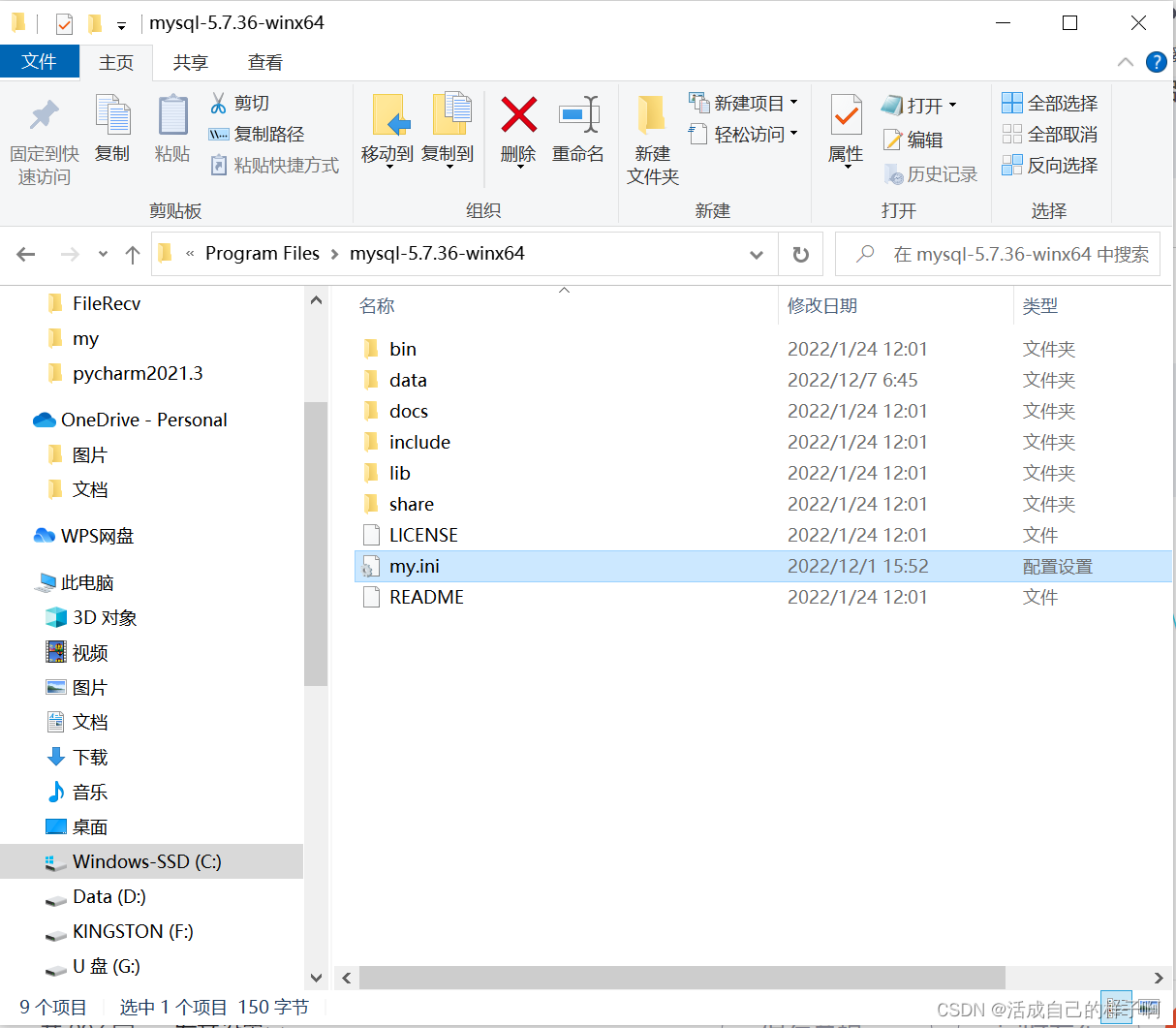Click the Rename (重命名) icon

click(x=579, y=115)
